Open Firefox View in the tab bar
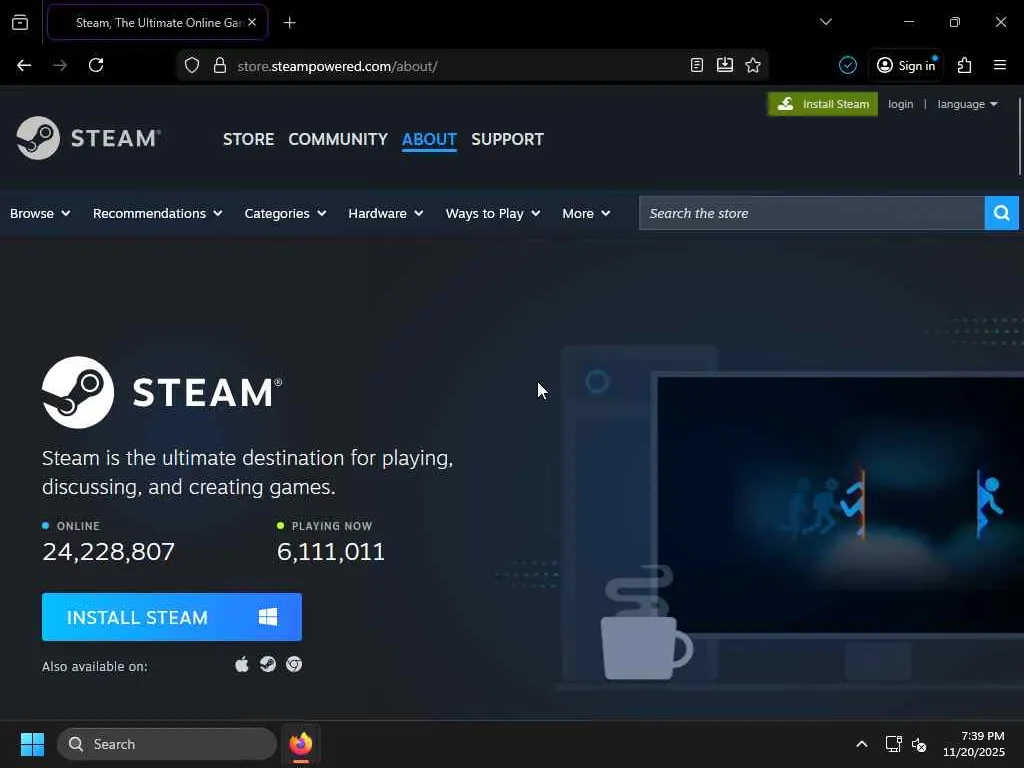 coord(20,22)
